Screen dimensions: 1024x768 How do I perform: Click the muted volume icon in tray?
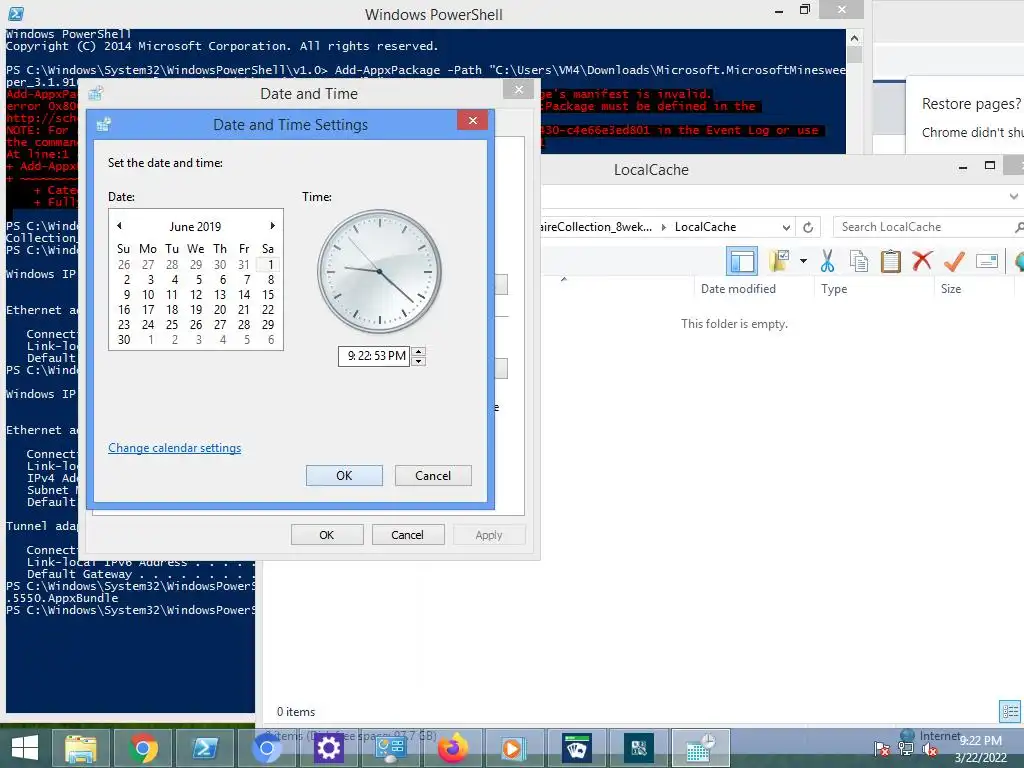(x=930, y=749)
